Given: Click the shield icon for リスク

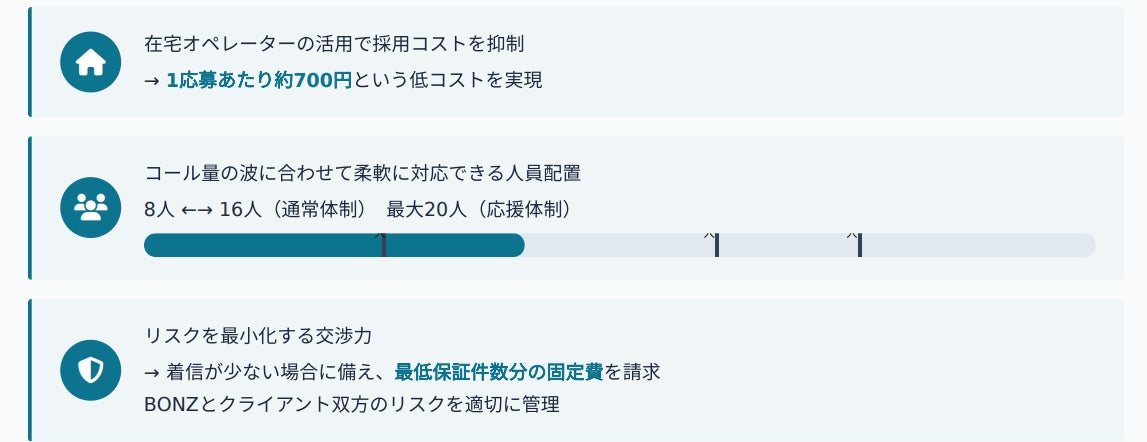Looking at the screenshot, I should coord(91,370).
